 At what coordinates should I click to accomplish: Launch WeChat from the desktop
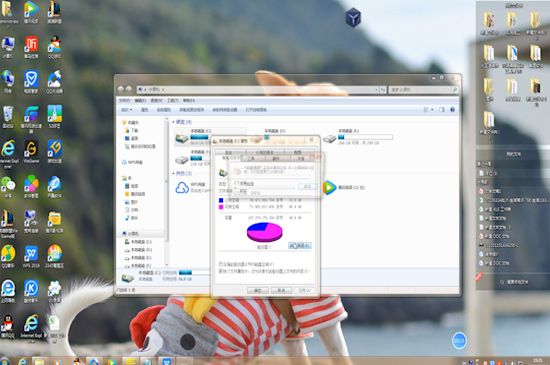8,187
